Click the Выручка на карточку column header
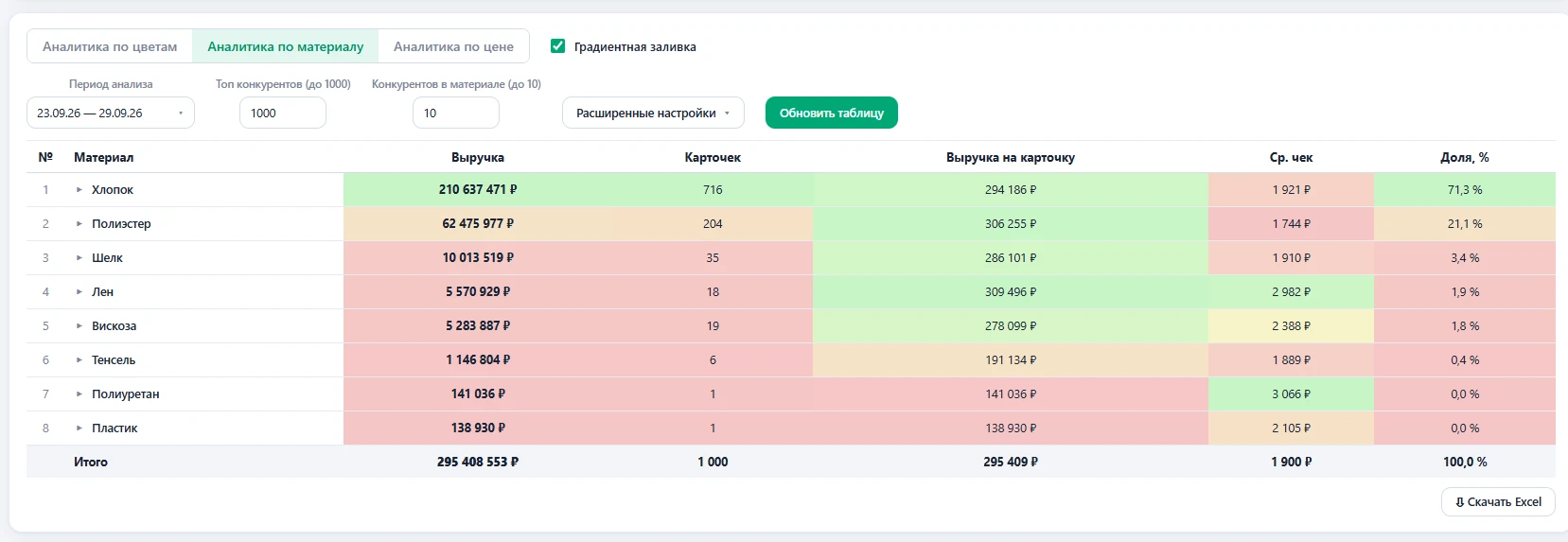Viewport: 1568px width, 542px height. click(1011, 157)
